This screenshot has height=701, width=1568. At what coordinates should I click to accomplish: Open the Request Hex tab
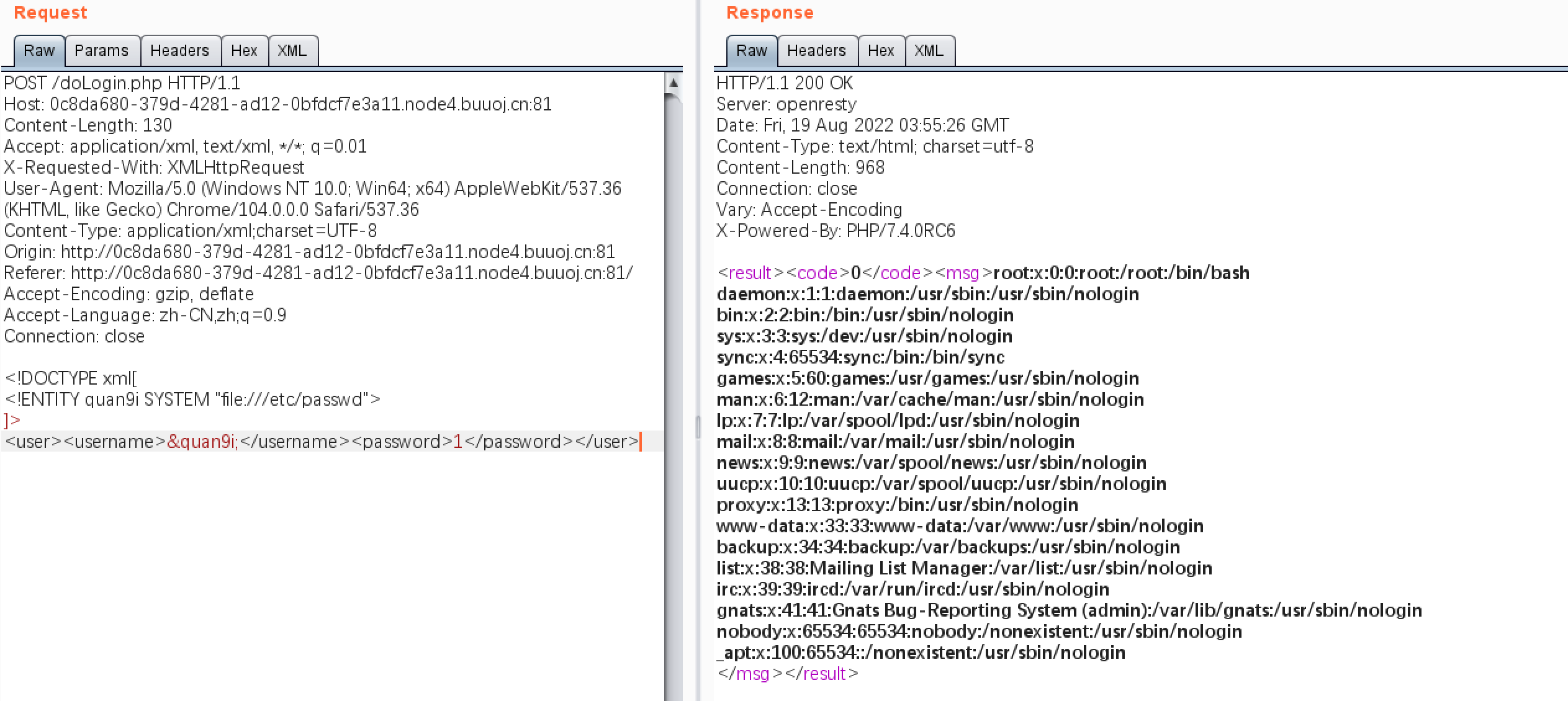(x=244, y=51)
